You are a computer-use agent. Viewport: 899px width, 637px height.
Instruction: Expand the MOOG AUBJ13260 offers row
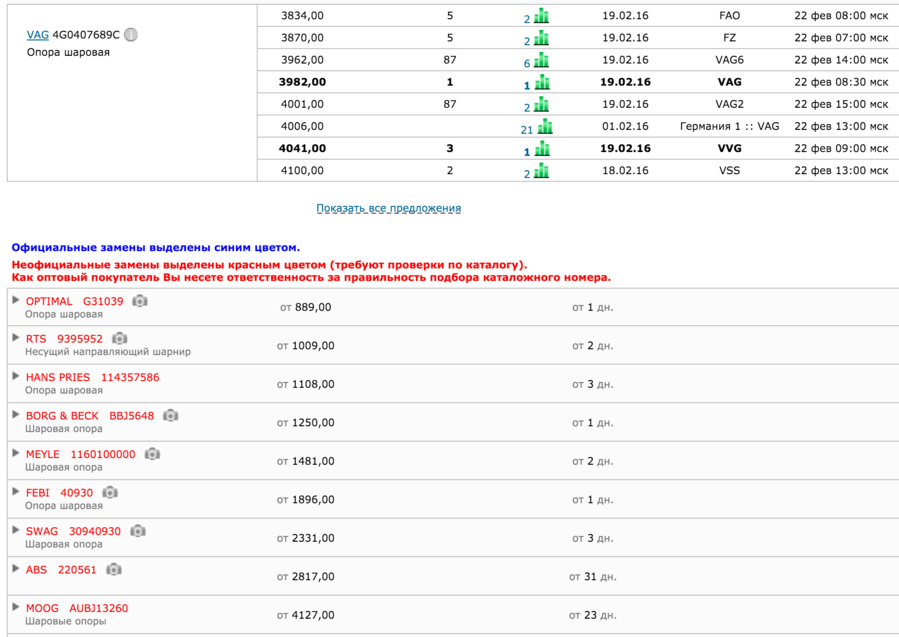(x=16, y=607)
